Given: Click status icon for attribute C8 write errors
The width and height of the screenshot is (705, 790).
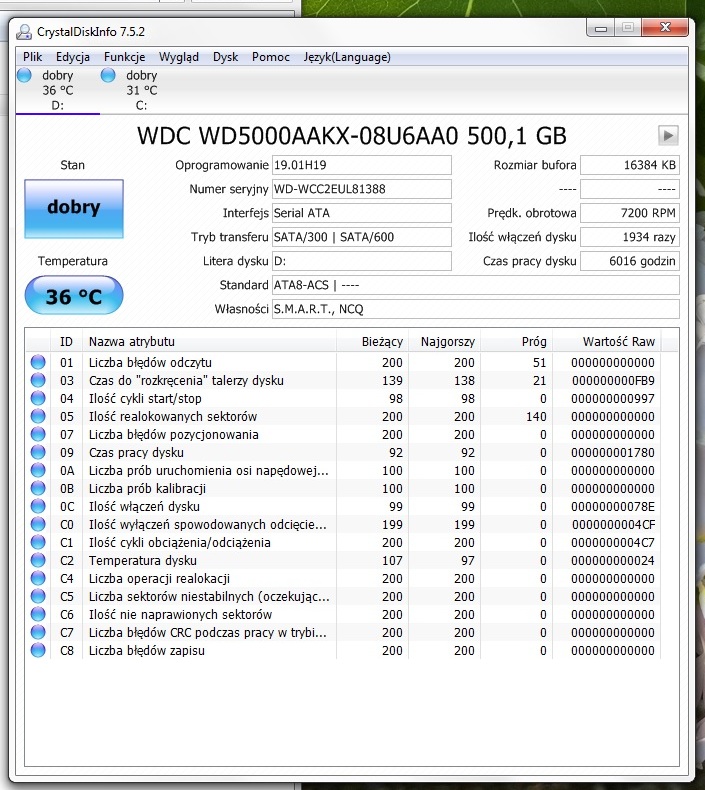Looking at the screenshot, I should [x=38, y=650].
